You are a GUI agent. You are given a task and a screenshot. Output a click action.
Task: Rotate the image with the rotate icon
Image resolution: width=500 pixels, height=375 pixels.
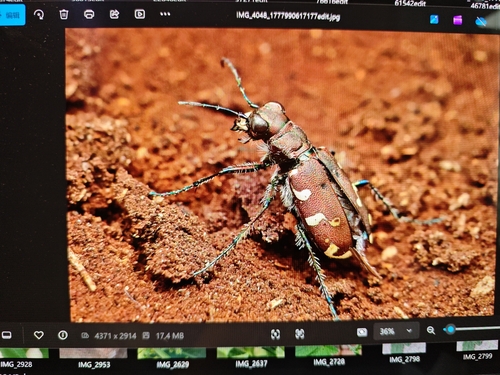tap(39, 15)
